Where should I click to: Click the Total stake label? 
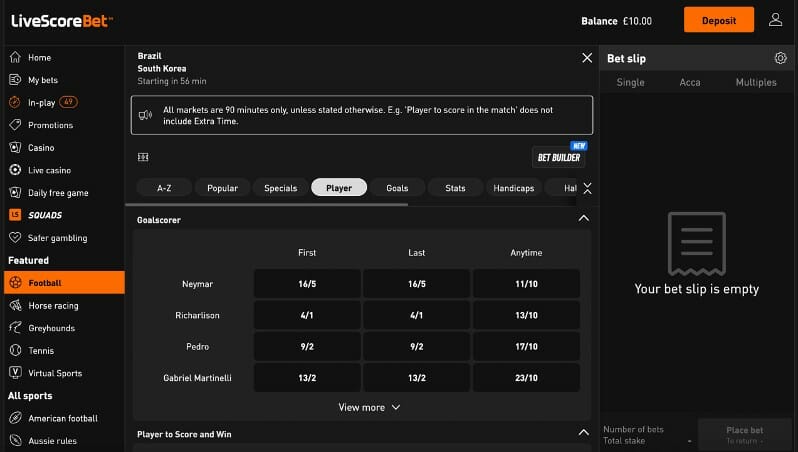pos(624,441)
